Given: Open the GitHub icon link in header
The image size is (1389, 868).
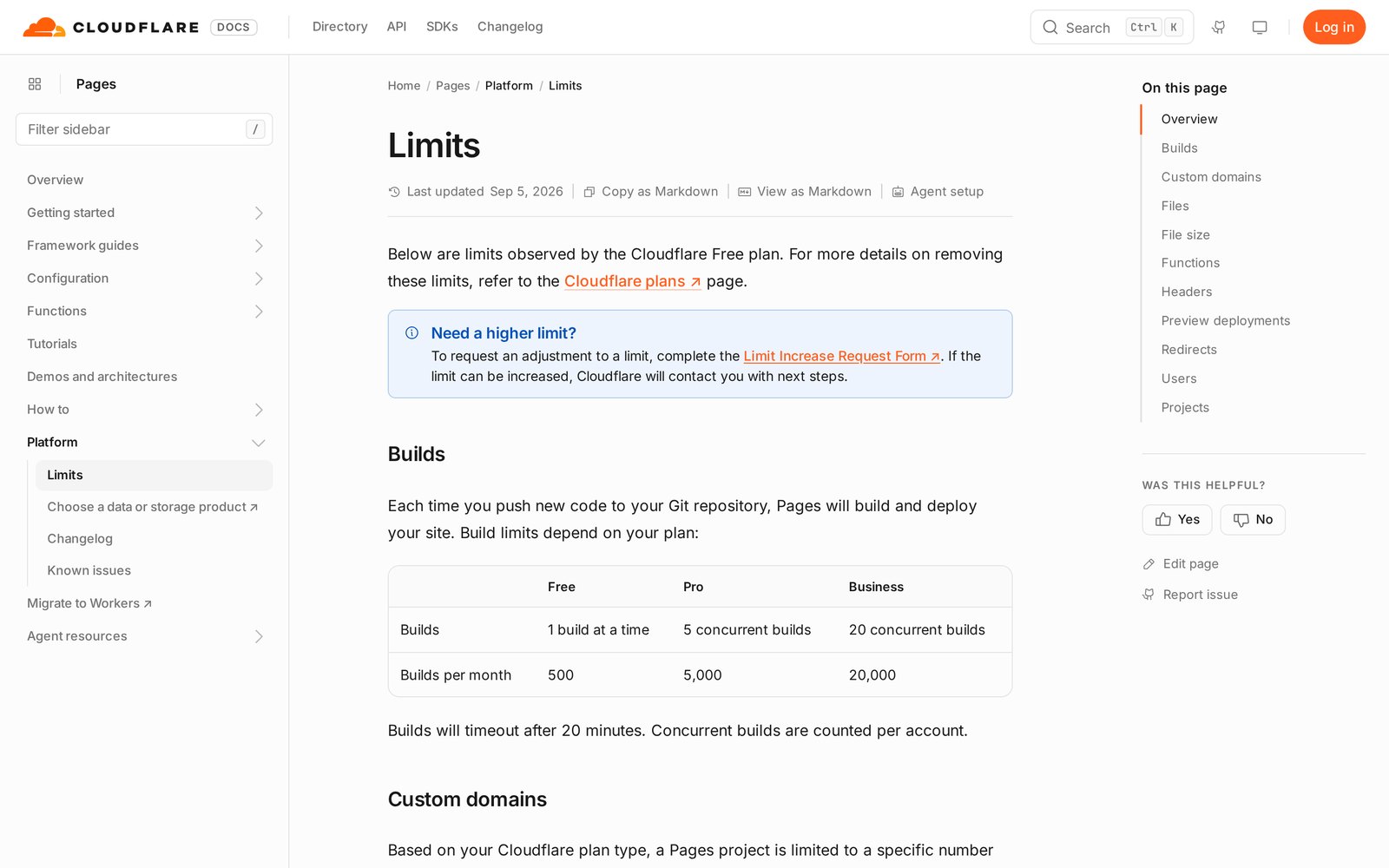Looking at the screenshot, I should click(x=1219, y=27).
